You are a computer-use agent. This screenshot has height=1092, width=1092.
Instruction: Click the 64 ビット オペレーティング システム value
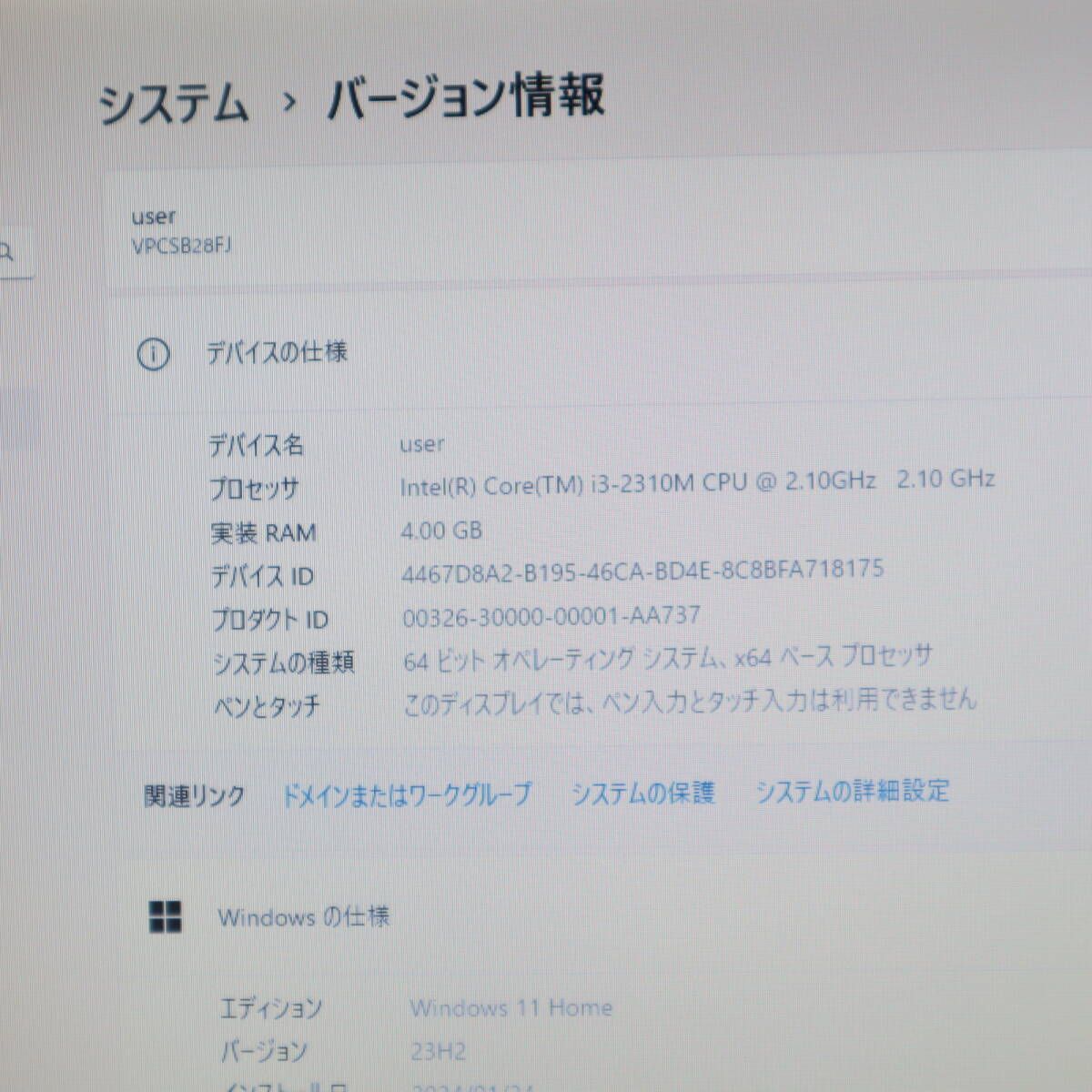tap(668, 658)
